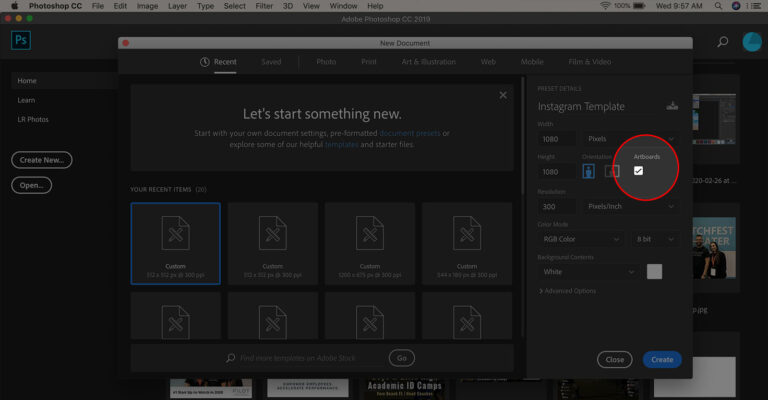Open the Academic ID Camps thumbnail behind the dialog
768x400 pixels.
(405, 388)
